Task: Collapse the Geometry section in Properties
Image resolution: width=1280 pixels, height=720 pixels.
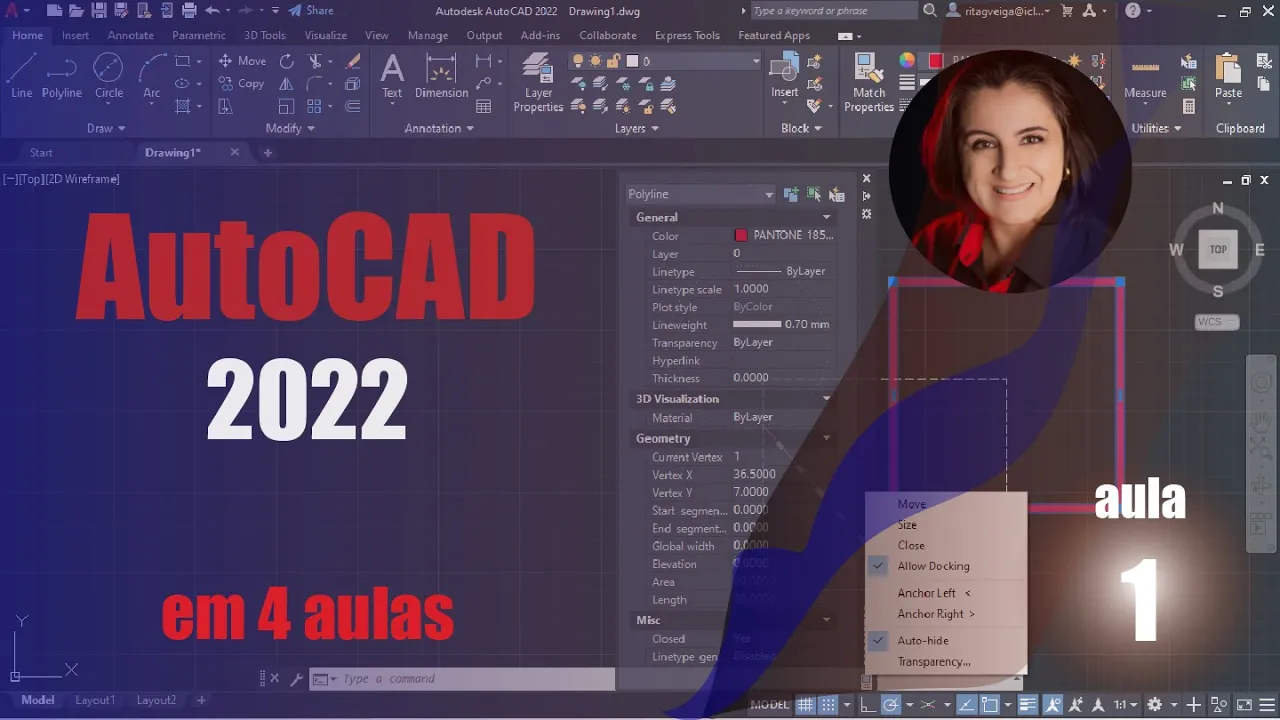Action: coord(826,438)
